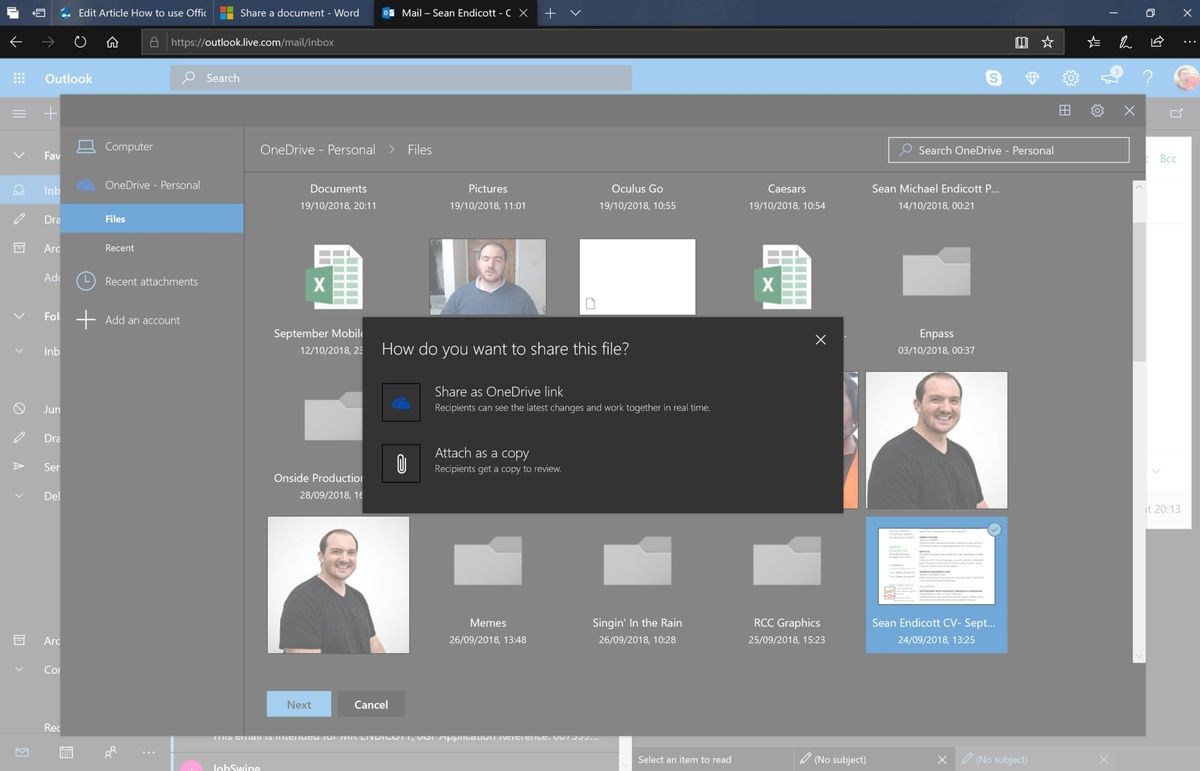Open Skype panel from the Outlook header
1200x771 pixels.
click(993, 78)
